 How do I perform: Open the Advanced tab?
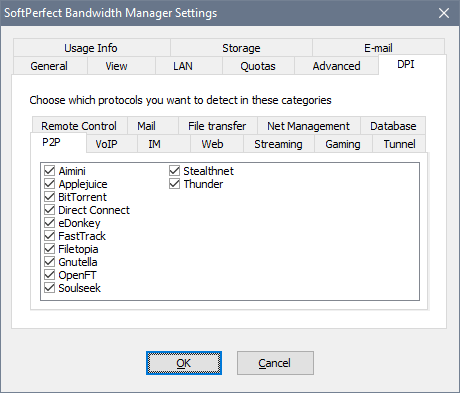[336, 66]
